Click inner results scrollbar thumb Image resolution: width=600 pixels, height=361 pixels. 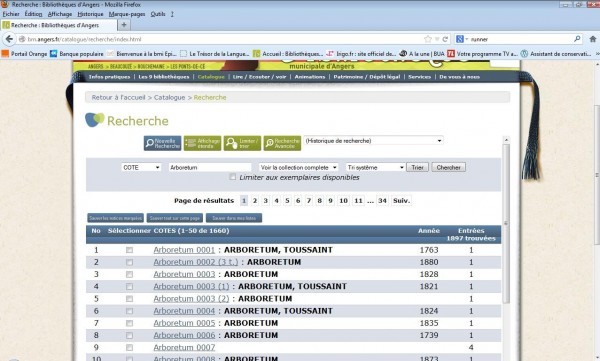click(x=506, y=223)
